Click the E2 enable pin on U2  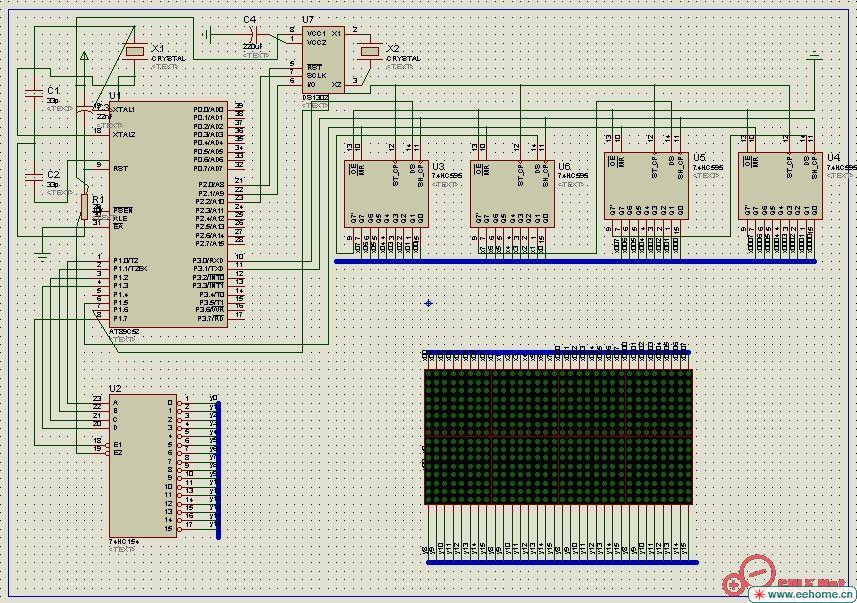118,453
